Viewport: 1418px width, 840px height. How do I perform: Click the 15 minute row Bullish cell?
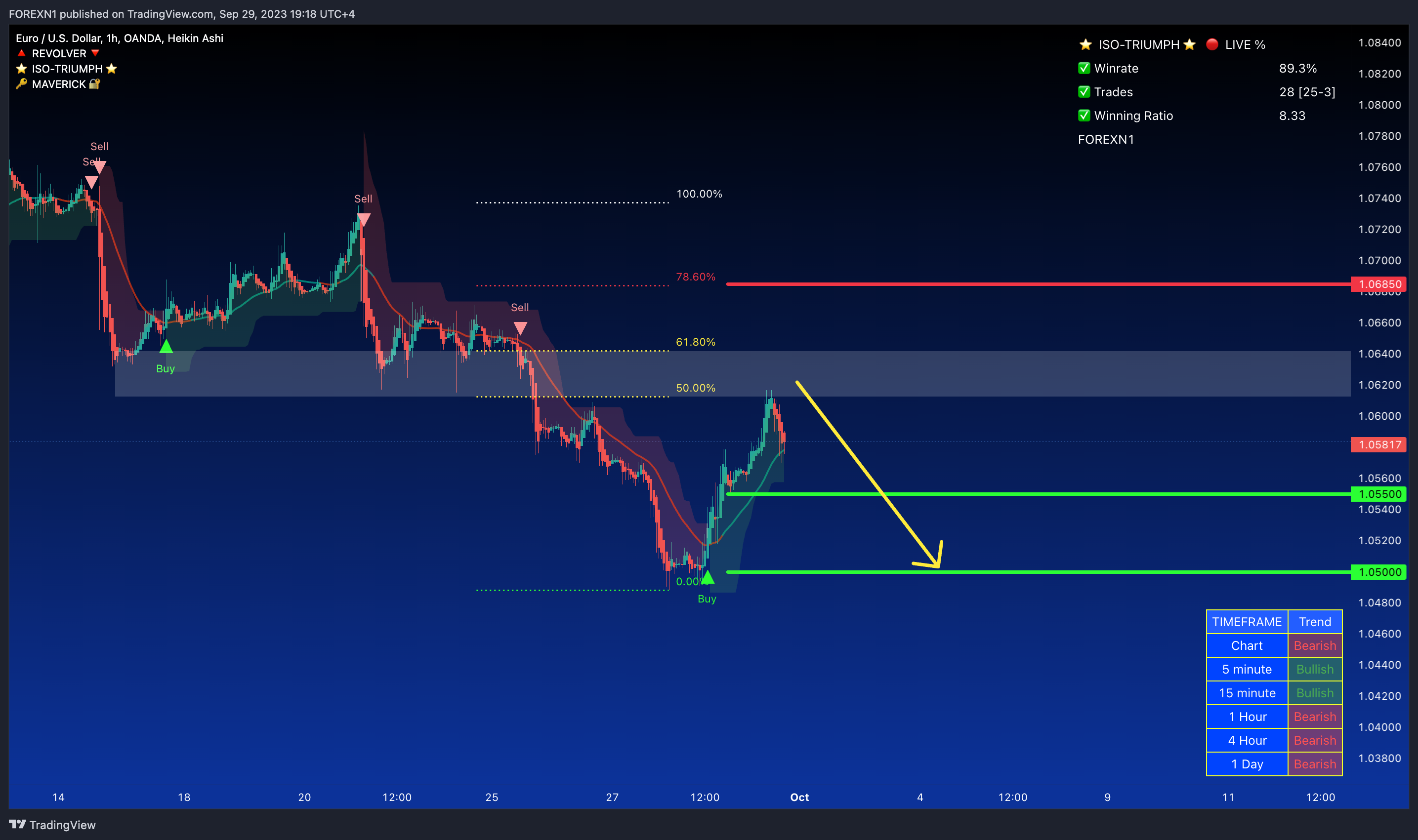(1315, 693)
